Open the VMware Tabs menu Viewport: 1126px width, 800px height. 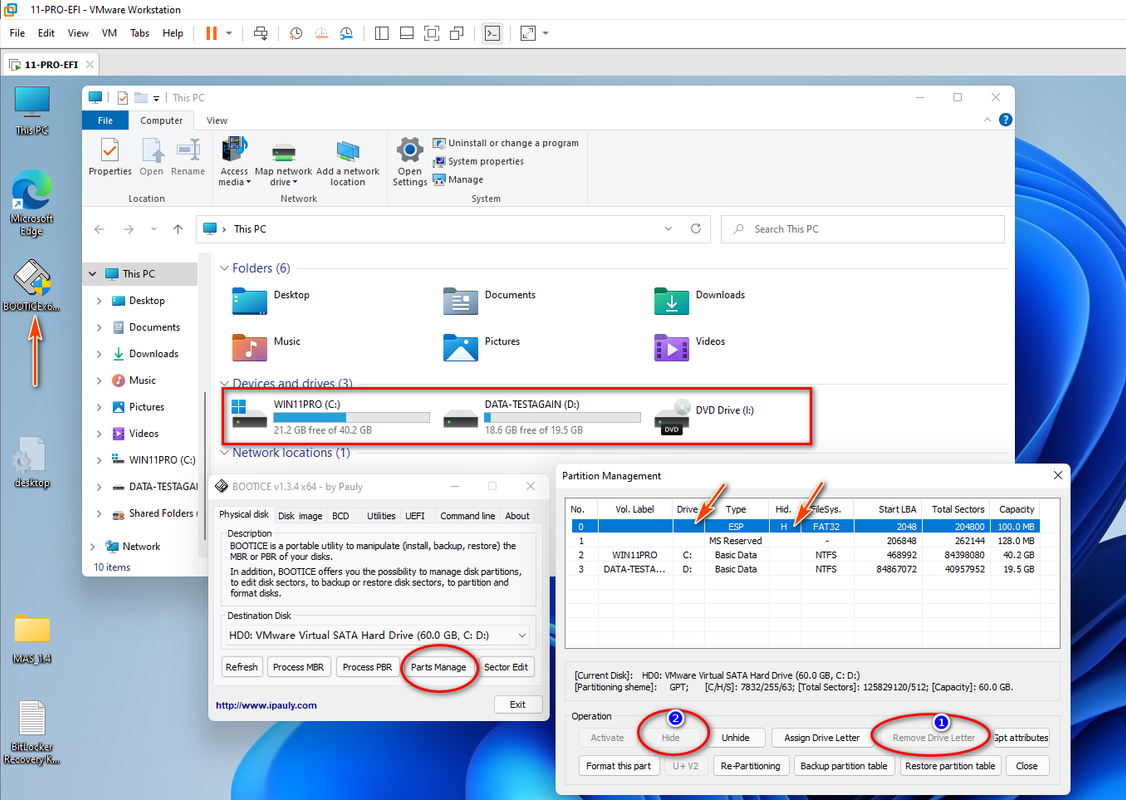point(139,33)
